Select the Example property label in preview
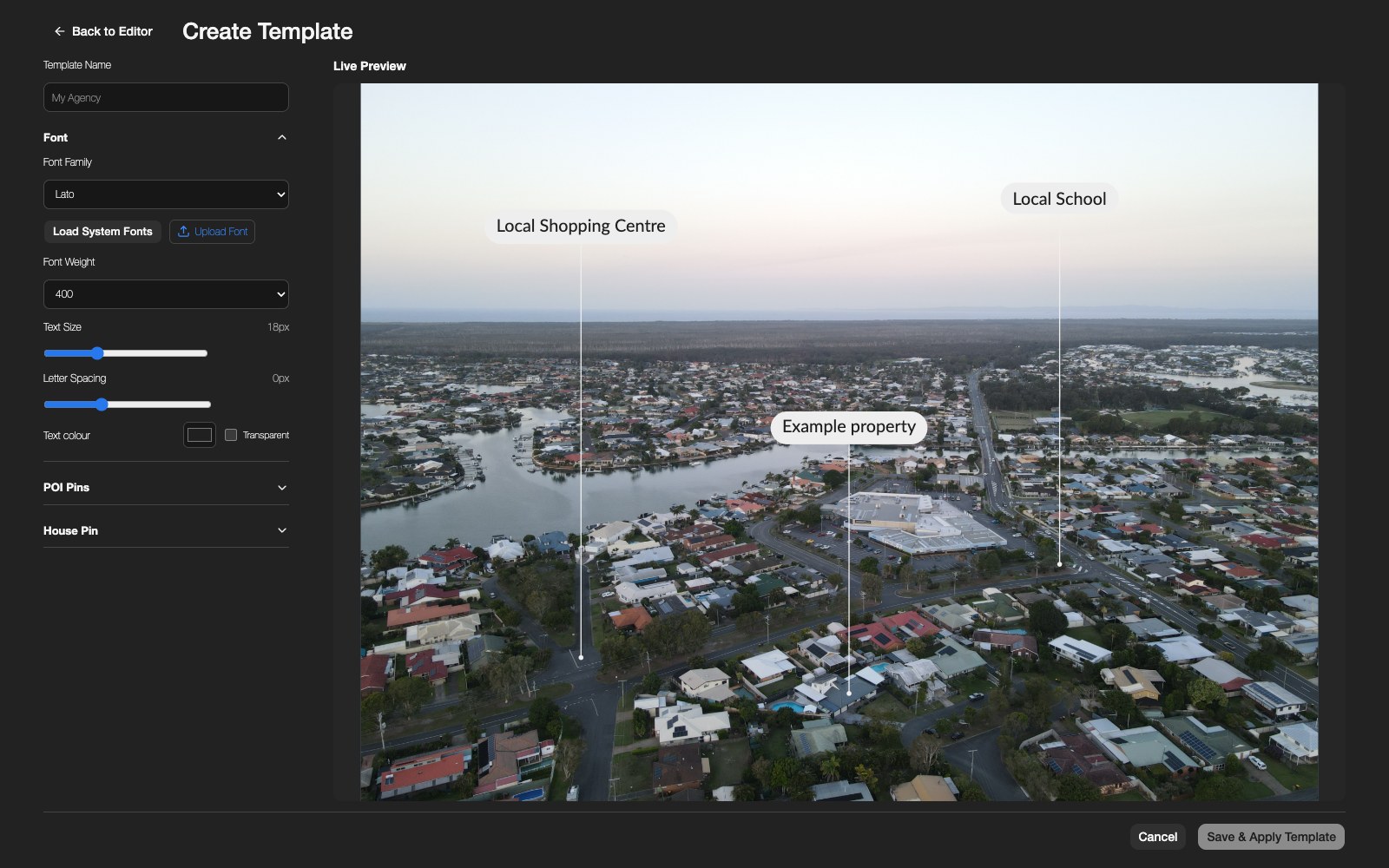 (x=849, y=426)
